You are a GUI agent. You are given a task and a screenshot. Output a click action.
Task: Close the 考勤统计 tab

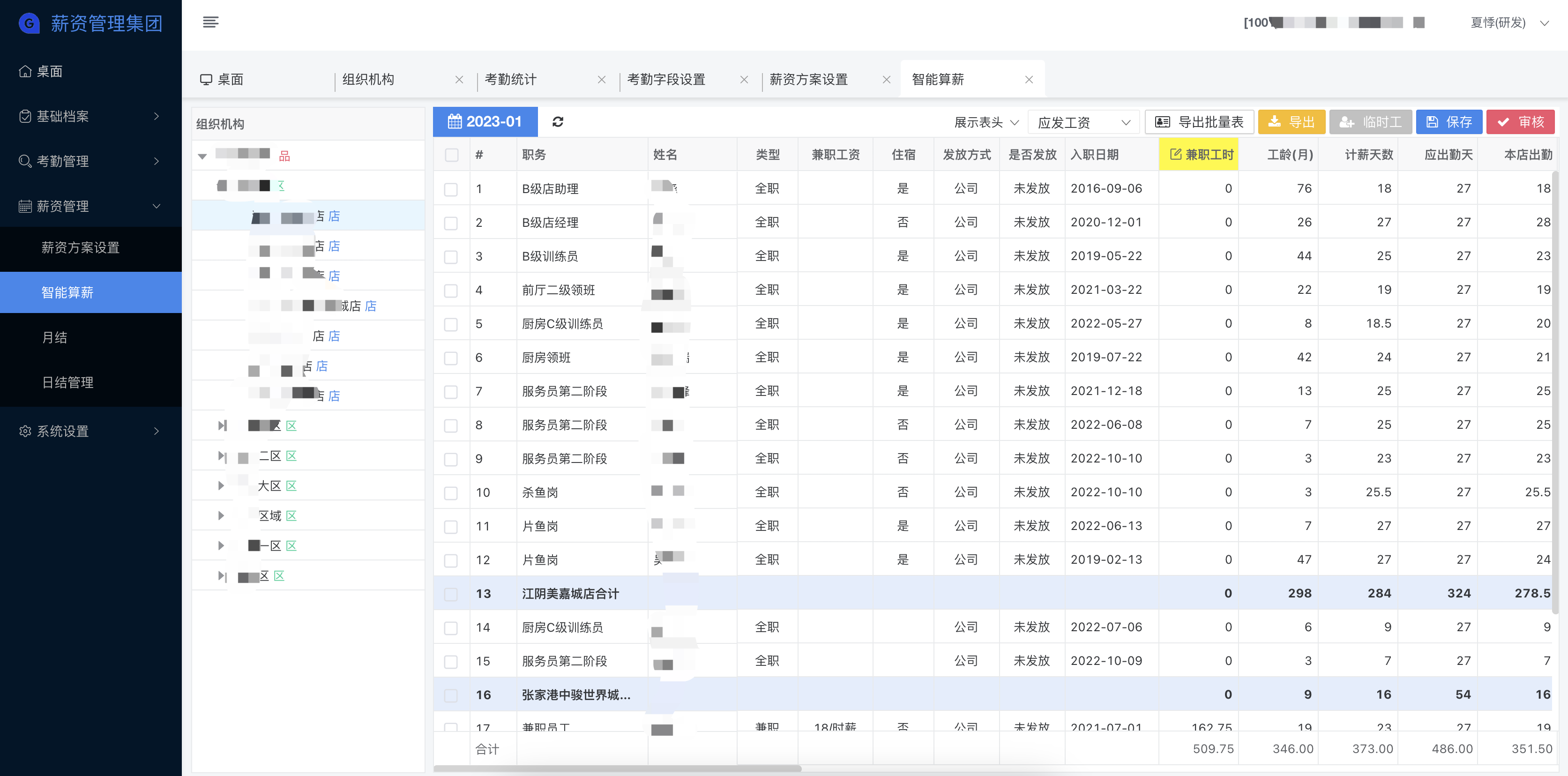tap(601, 80)
